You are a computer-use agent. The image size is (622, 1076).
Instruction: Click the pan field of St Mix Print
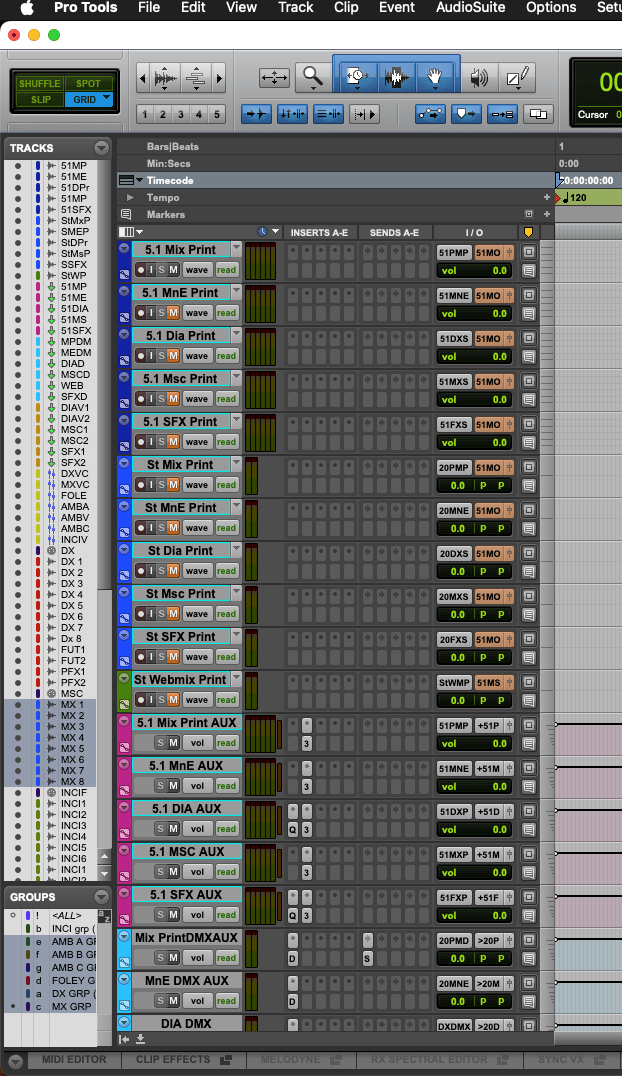[x=492, y=485]
